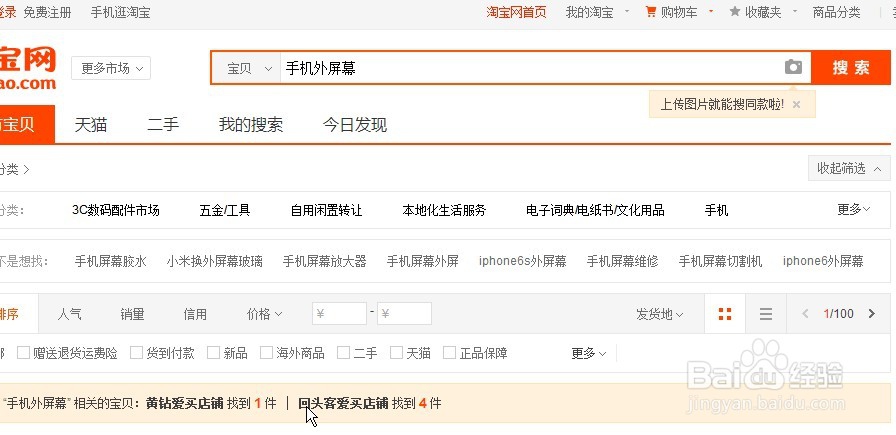Viewport: 896px width, 435px height.
Task: Search suggestion 手机屏幕放大器
Action: click(x=325, y=261)
